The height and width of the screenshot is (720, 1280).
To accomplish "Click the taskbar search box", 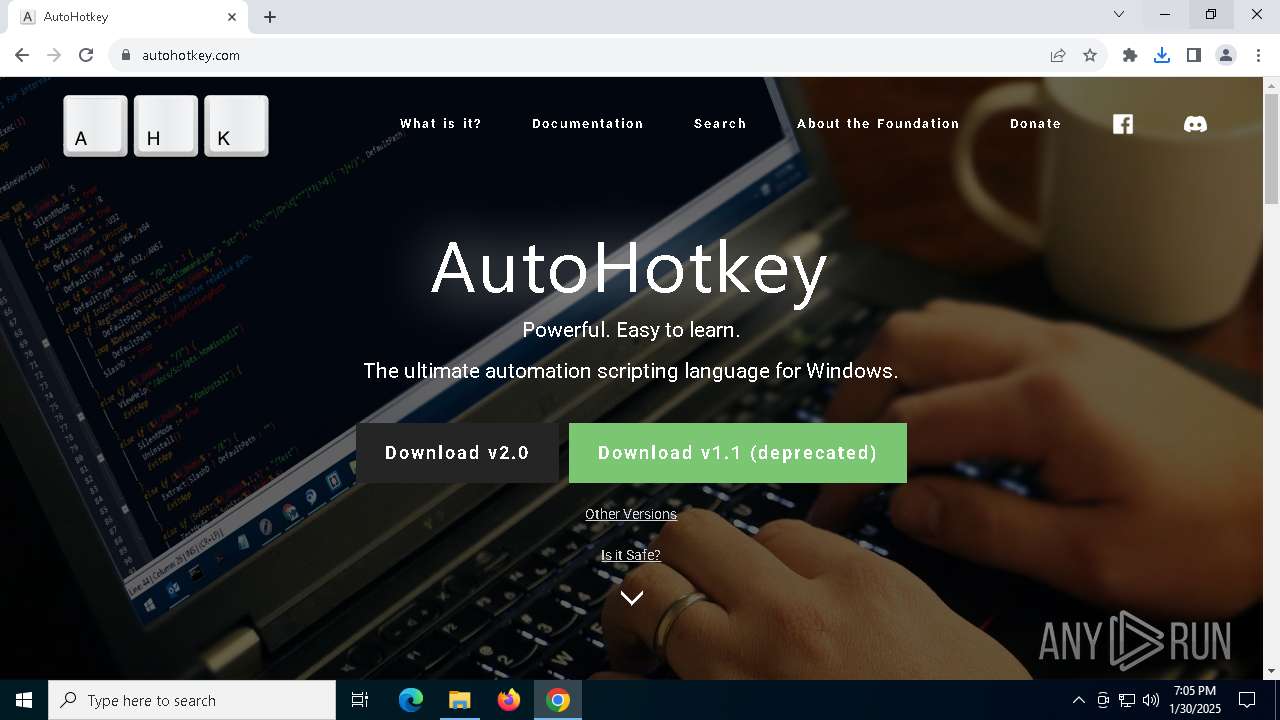I will [x=192, y=700].
